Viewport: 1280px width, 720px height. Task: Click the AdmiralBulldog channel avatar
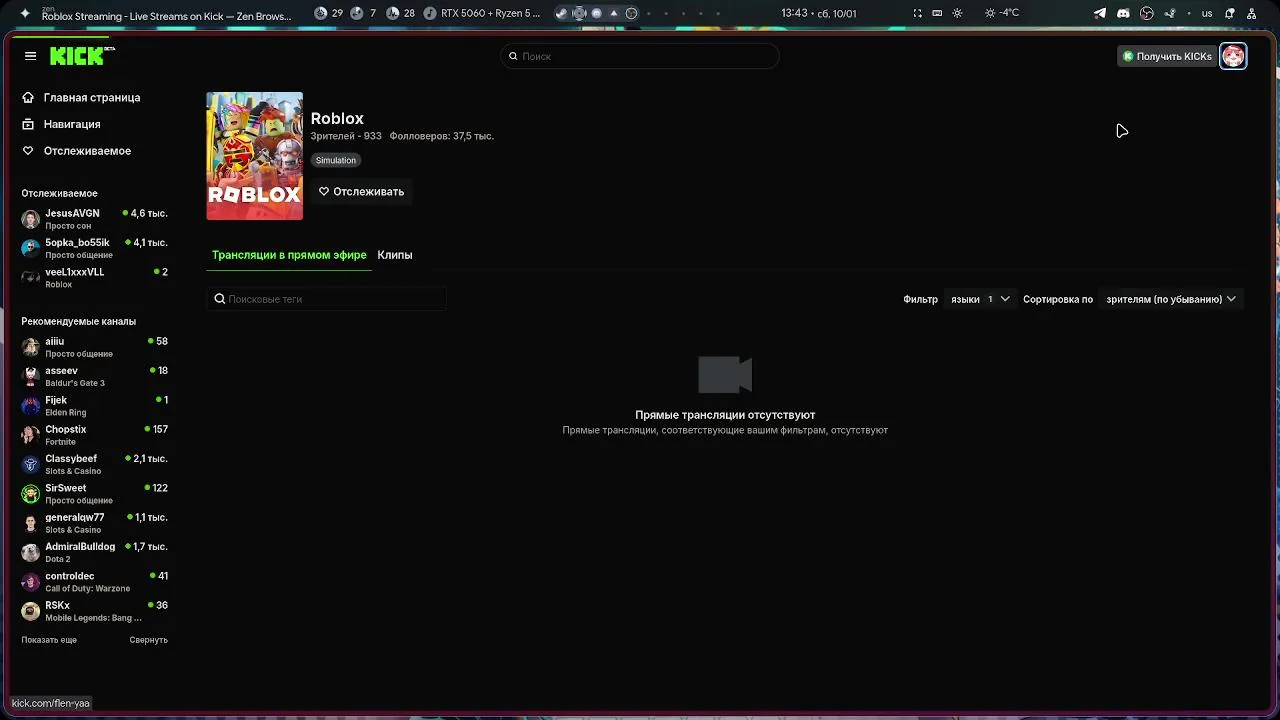click(31, 552)
